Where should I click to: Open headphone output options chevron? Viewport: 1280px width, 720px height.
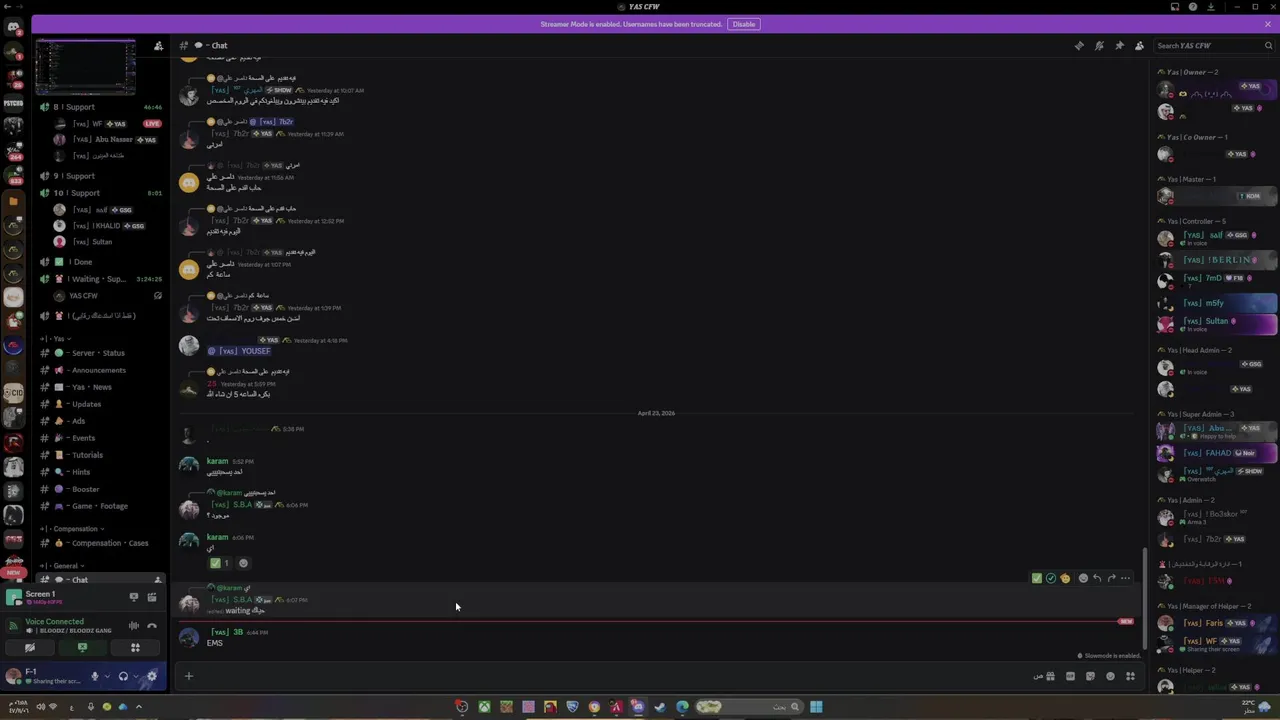coord(135,676)
